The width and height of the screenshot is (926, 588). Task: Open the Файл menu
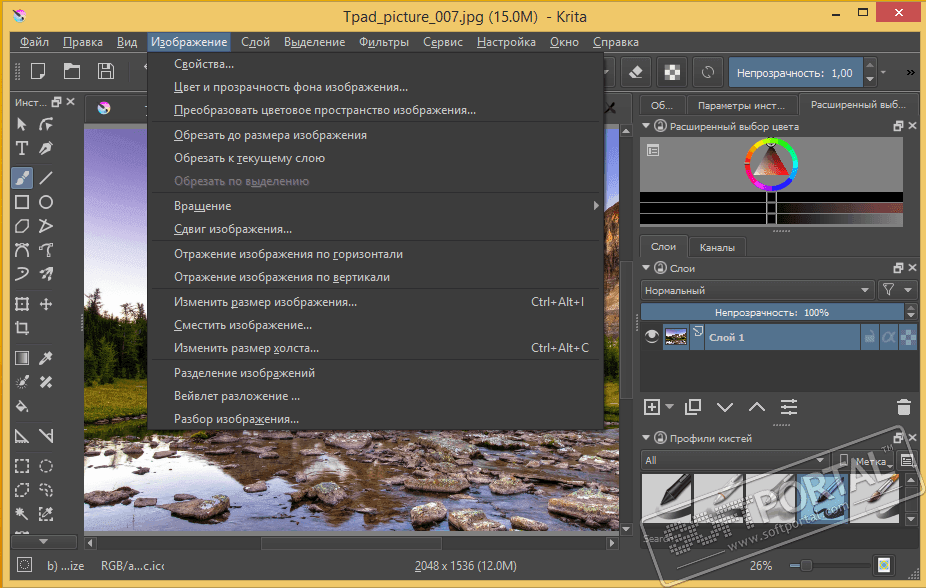[x=34, y=42]
